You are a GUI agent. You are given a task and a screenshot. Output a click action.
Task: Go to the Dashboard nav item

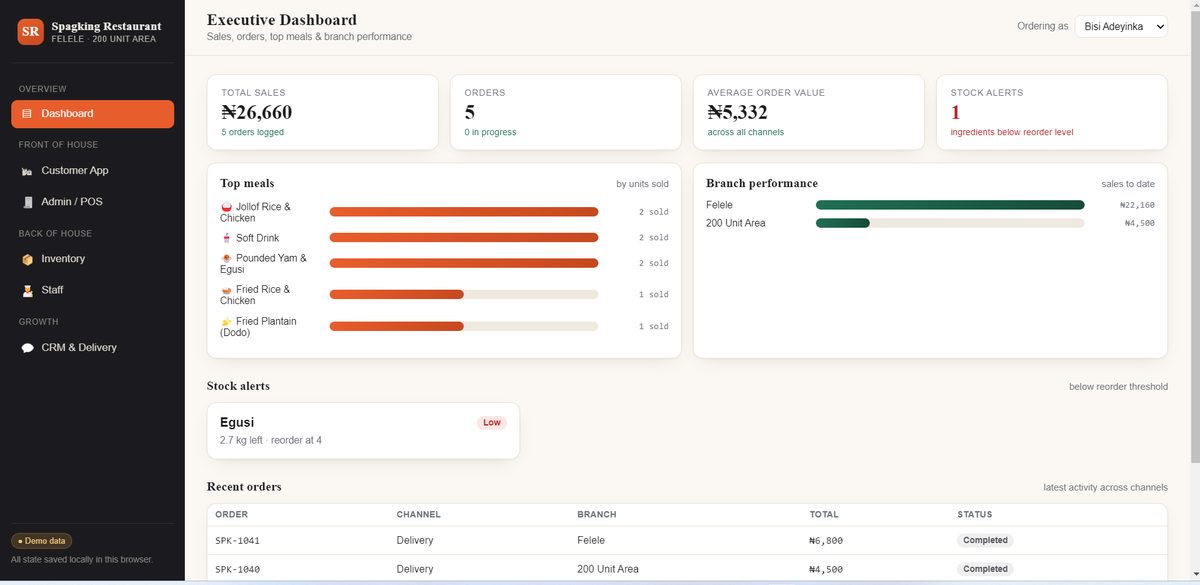pyautogui.click(x=92, y=114)
